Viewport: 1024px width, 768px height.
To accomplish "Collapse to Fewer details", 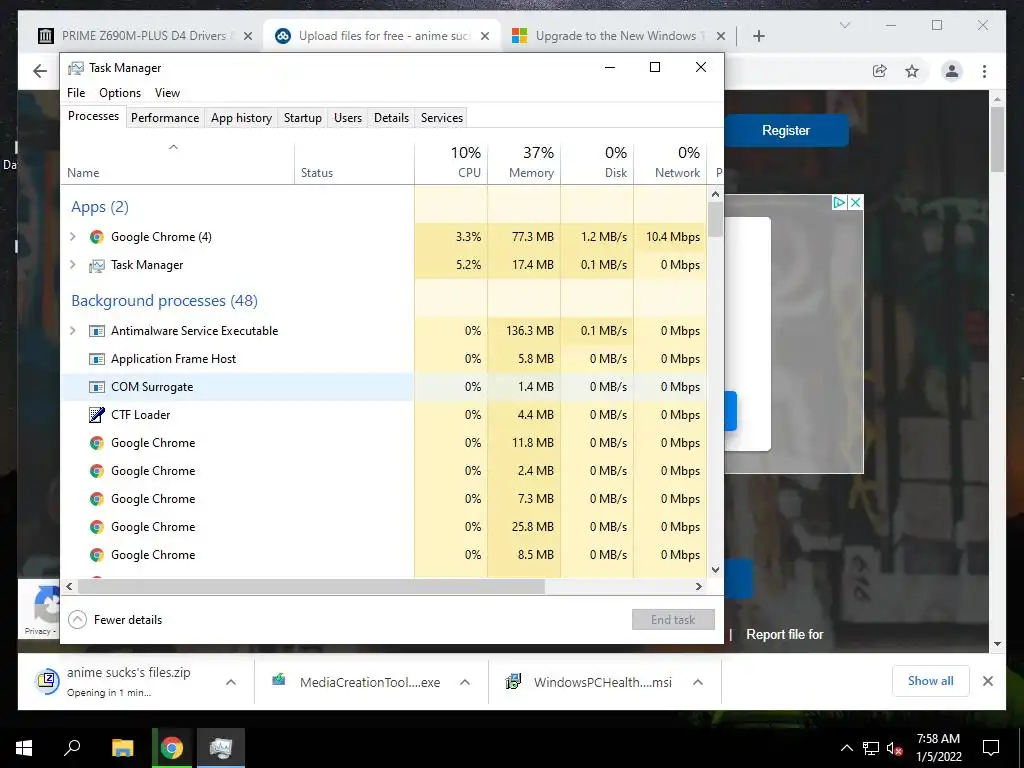I will pyautogui.click(x=116, y=620).
